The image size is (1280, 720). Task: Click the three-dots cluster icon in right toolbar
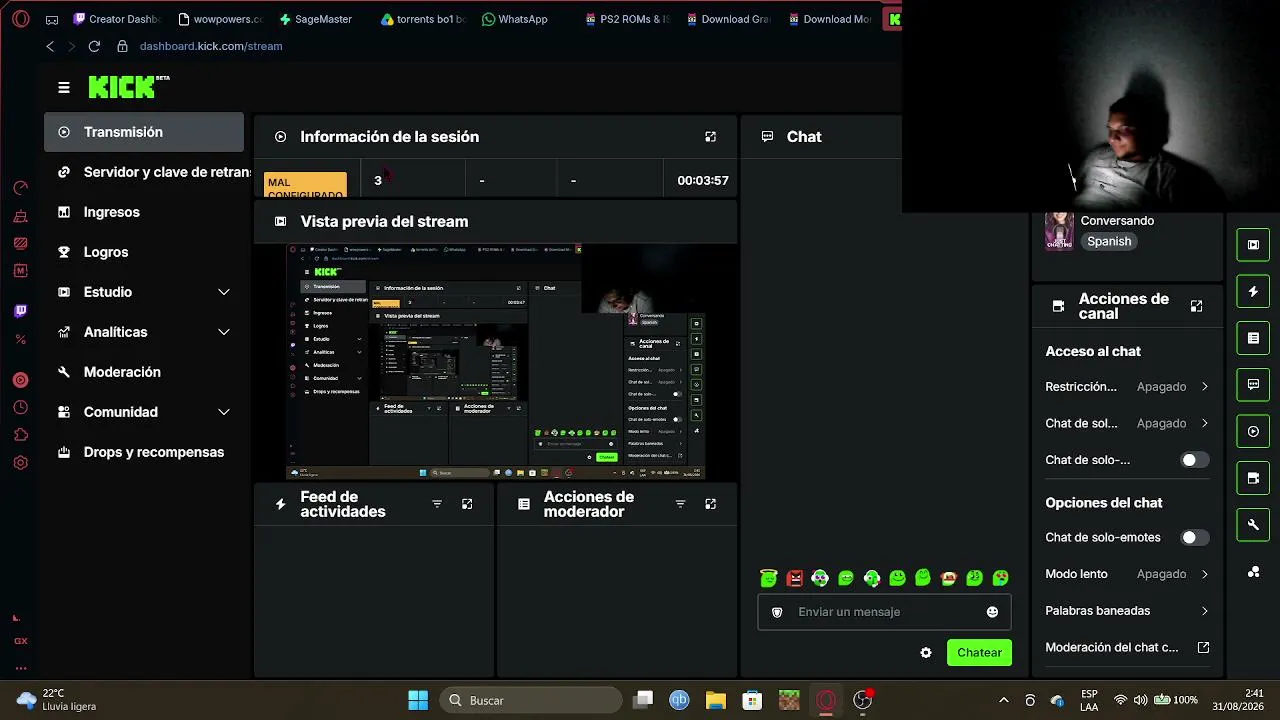click(1253, 572)
